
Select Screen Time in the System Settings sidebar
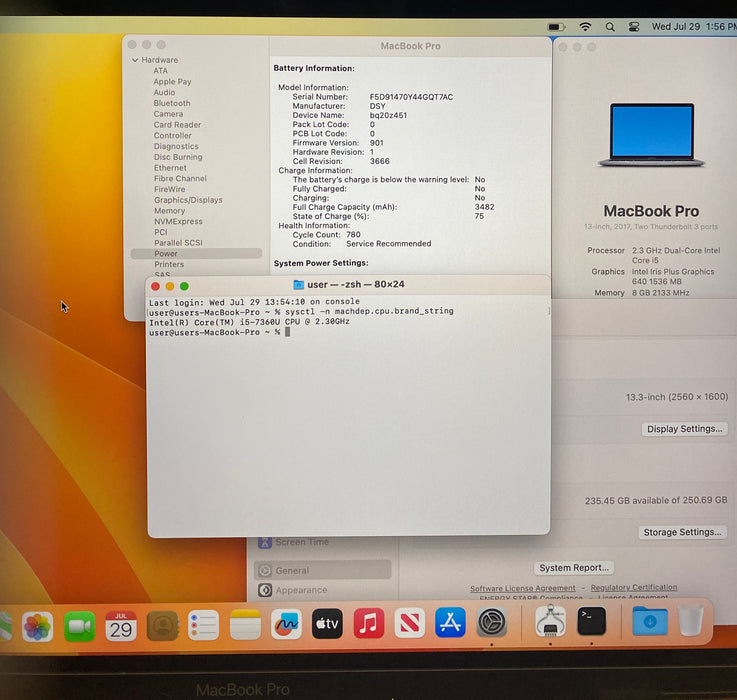pyautogui.click(x=293, y=542)
